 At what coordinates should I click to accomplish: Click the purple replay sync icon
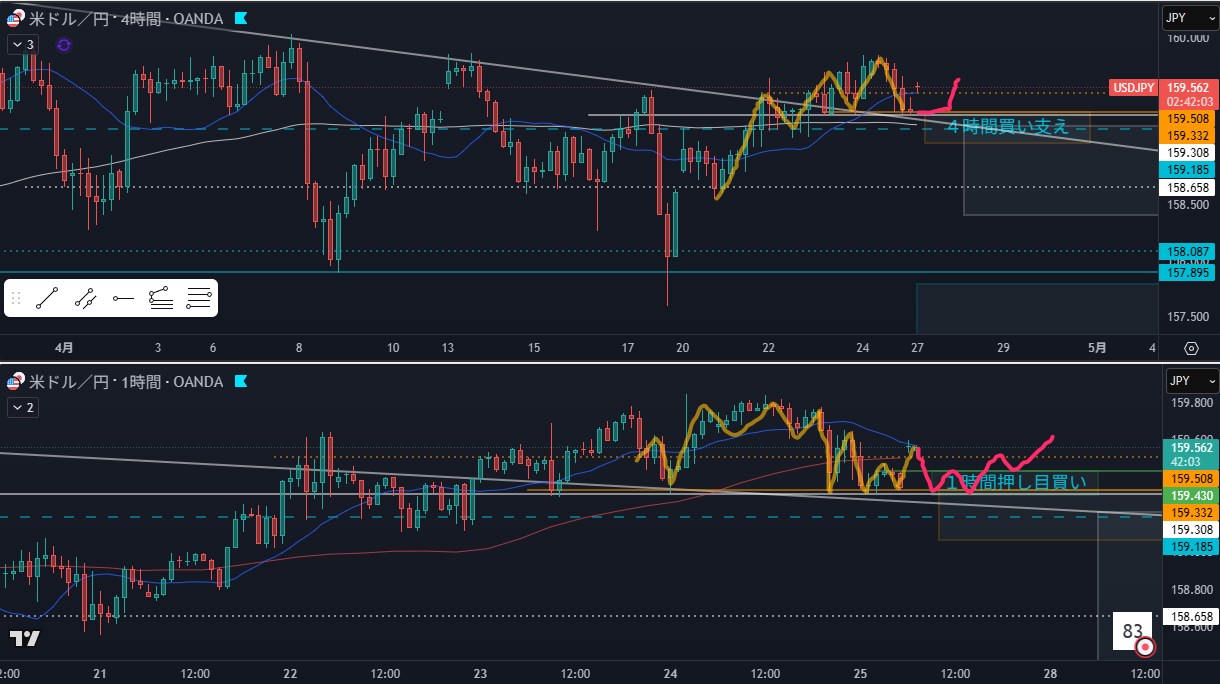click(64, 44)
